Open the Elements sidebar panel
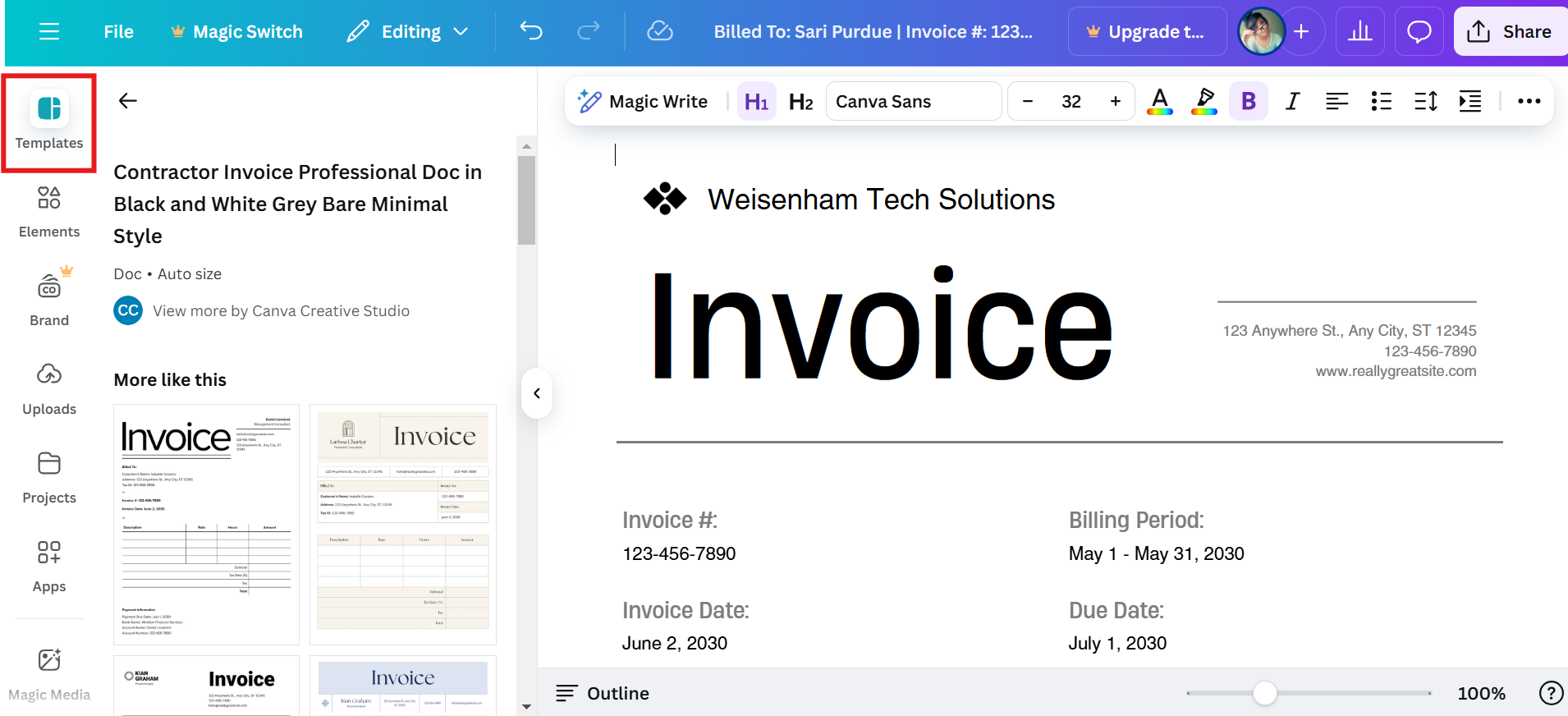 tap(49, 212)
